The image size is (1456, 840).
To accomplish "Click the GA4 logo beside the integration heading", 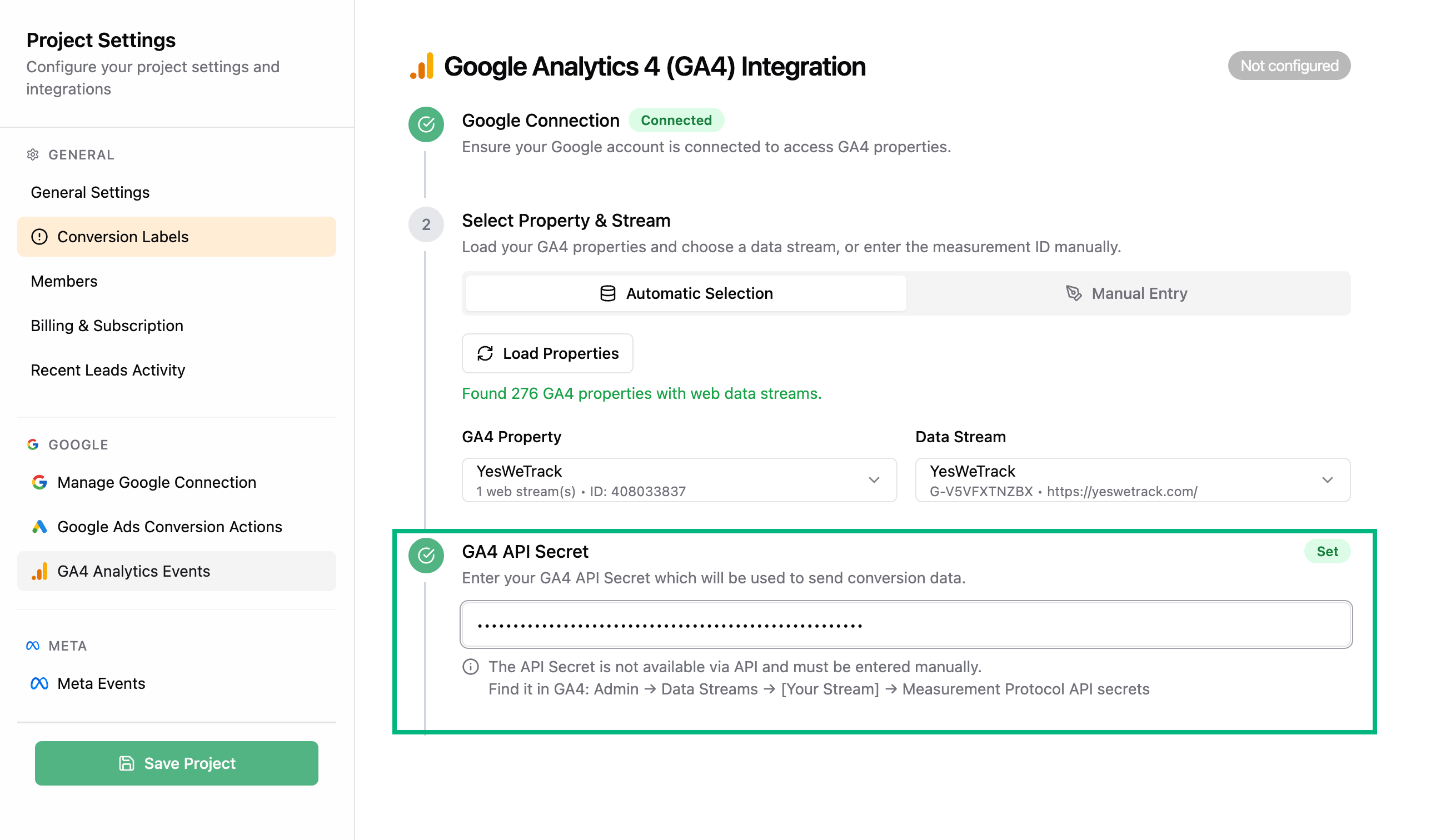I will click(x=422, y=66).
